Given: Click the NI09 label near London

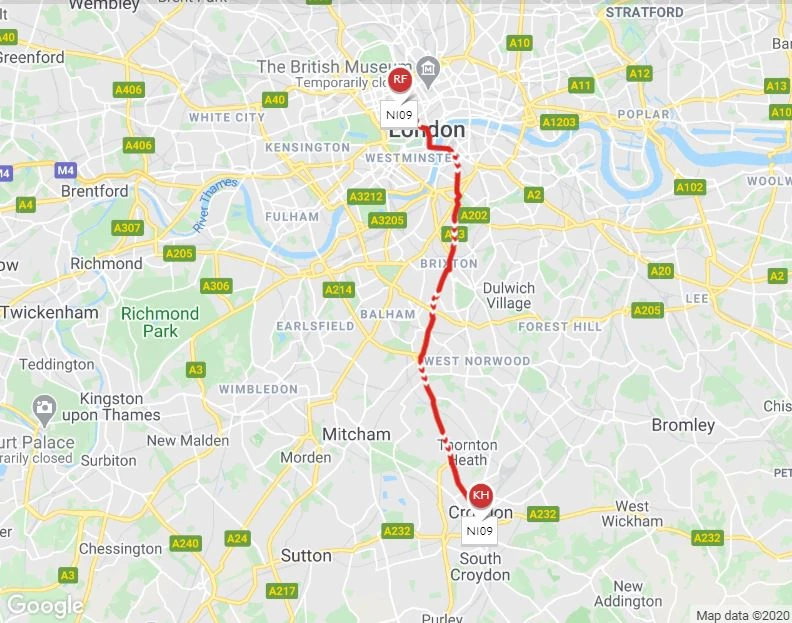Looking at the screenshot, I should coord(399,115).
